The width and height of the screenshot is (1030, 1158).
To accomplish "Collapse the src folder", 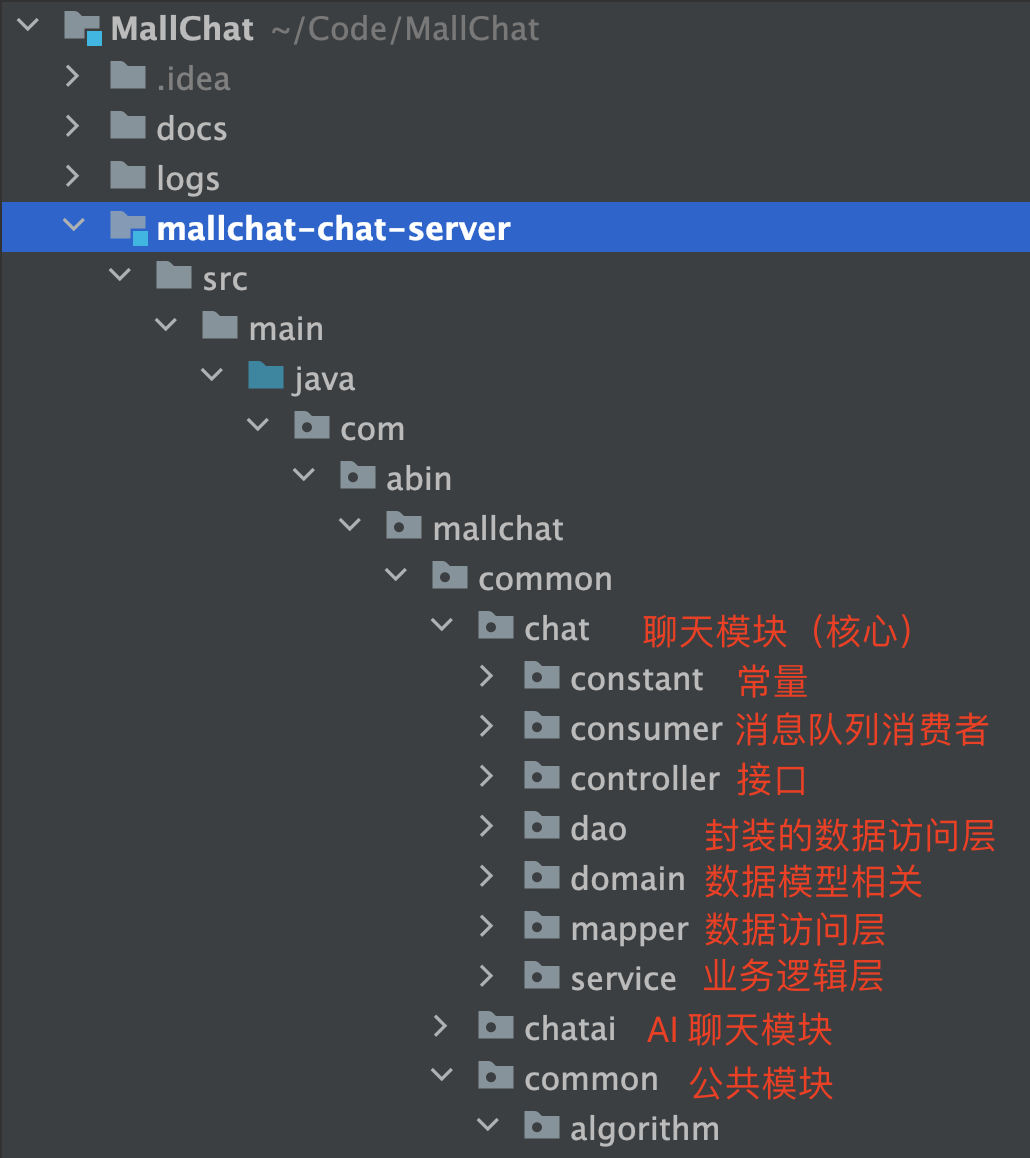I will click(x=120, y=274).
